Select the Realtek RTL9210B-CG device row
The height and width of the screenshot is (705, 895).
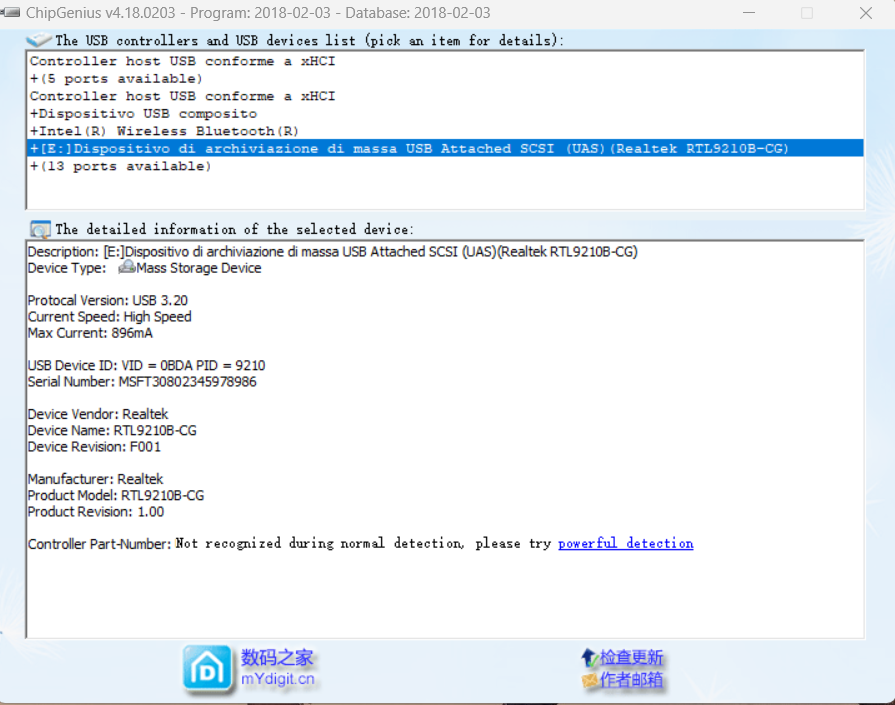click(x=445, y=148)
